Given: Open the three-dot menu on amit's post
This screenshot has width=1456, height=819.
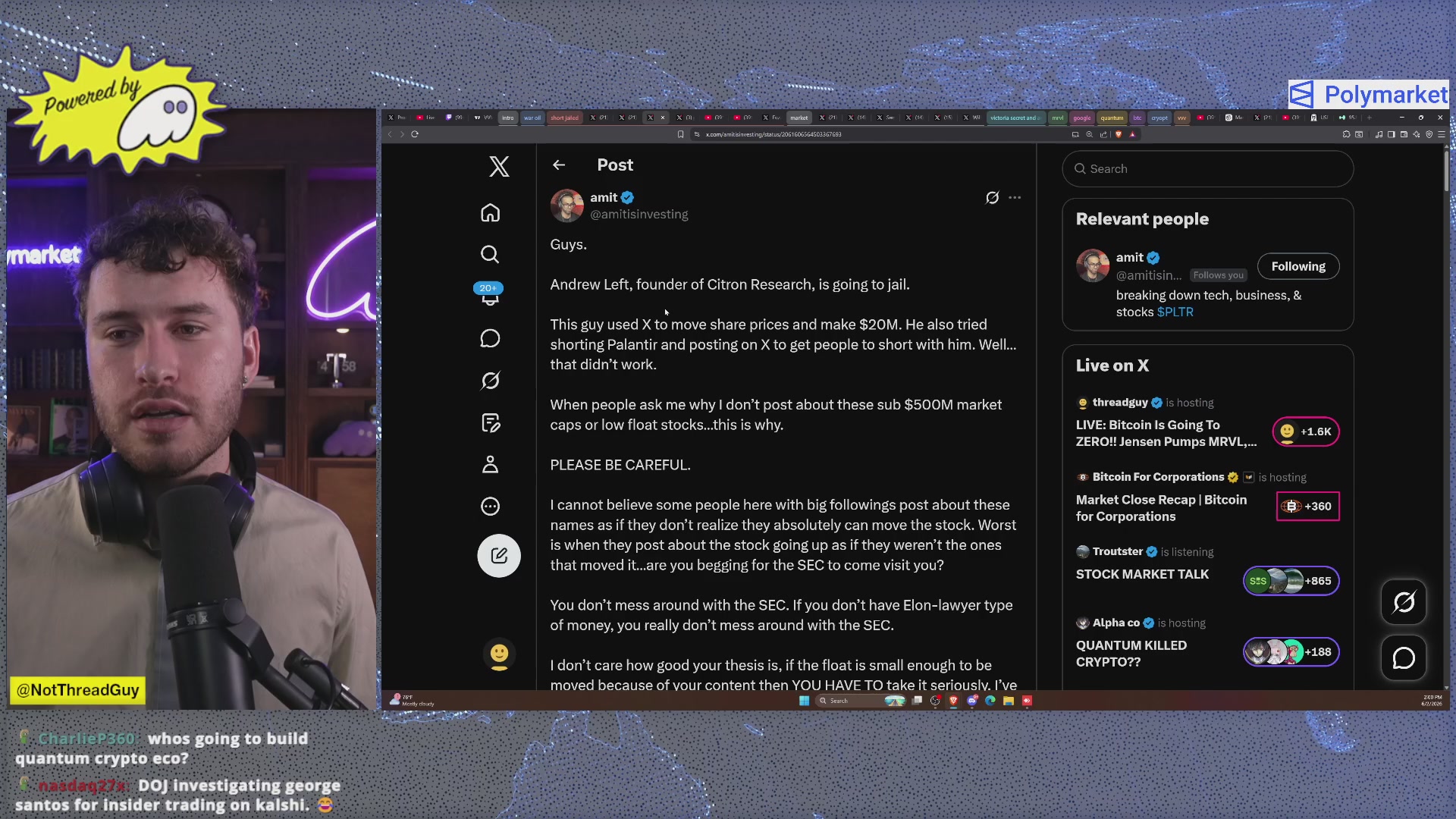Looking at the screenshot, I should click(x=1015, y=198).
